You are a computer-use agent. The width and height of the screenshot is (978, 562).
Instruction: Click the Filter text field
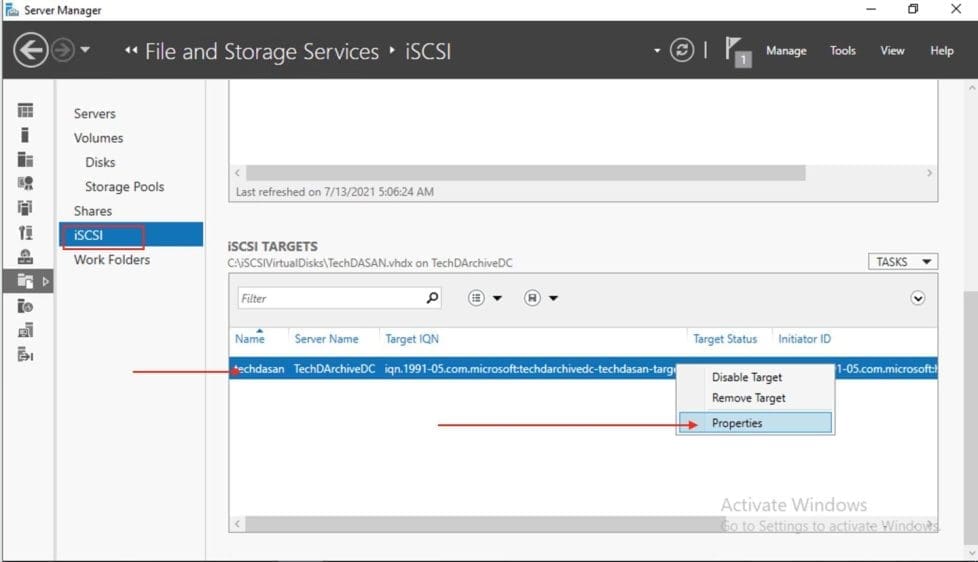tap(330, 298)
